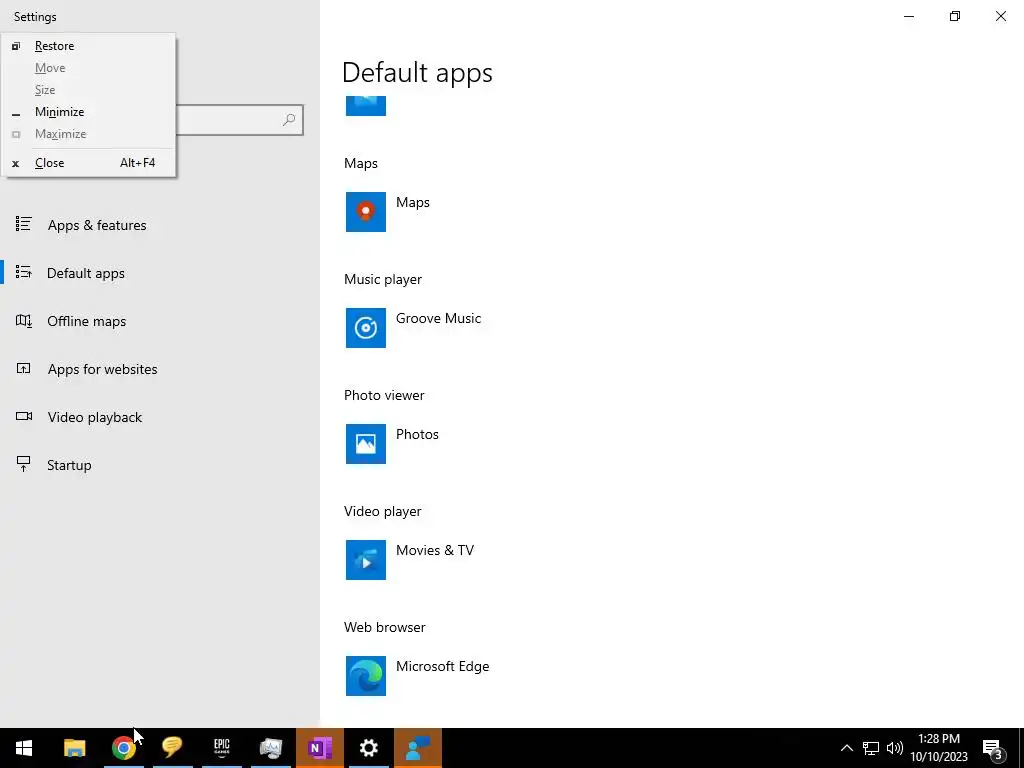1024x768 pixels.
Task: Click the Settings window title text
Action: pos(35,17)
